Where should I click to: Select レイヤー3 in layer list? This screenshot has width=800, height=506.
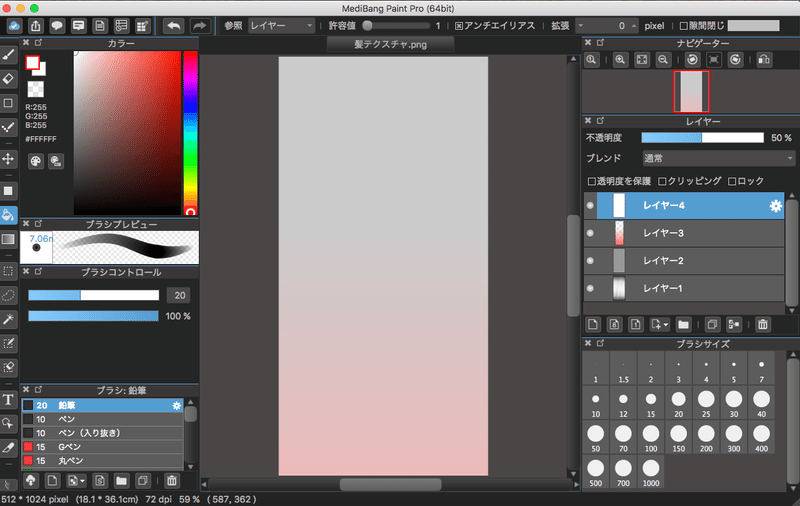pyautogui.click(x=684, y=233)
